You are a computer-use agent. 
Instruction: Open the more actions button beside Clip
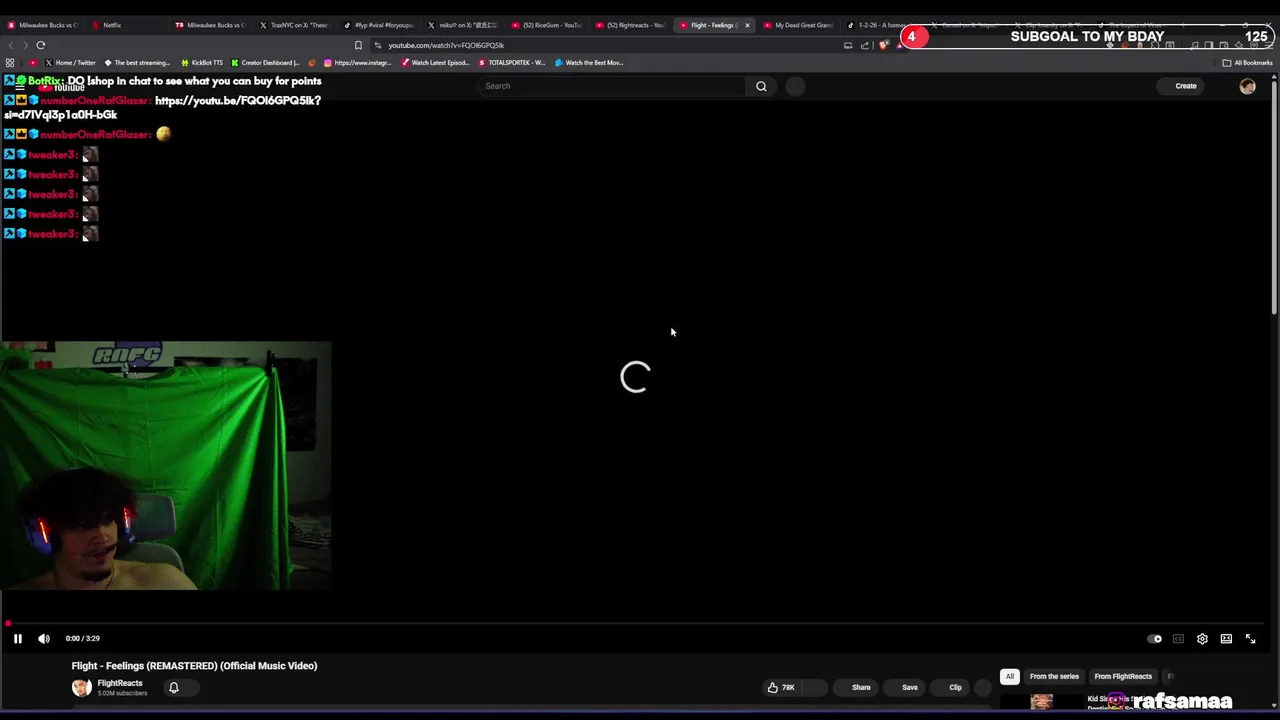[983, 687]
